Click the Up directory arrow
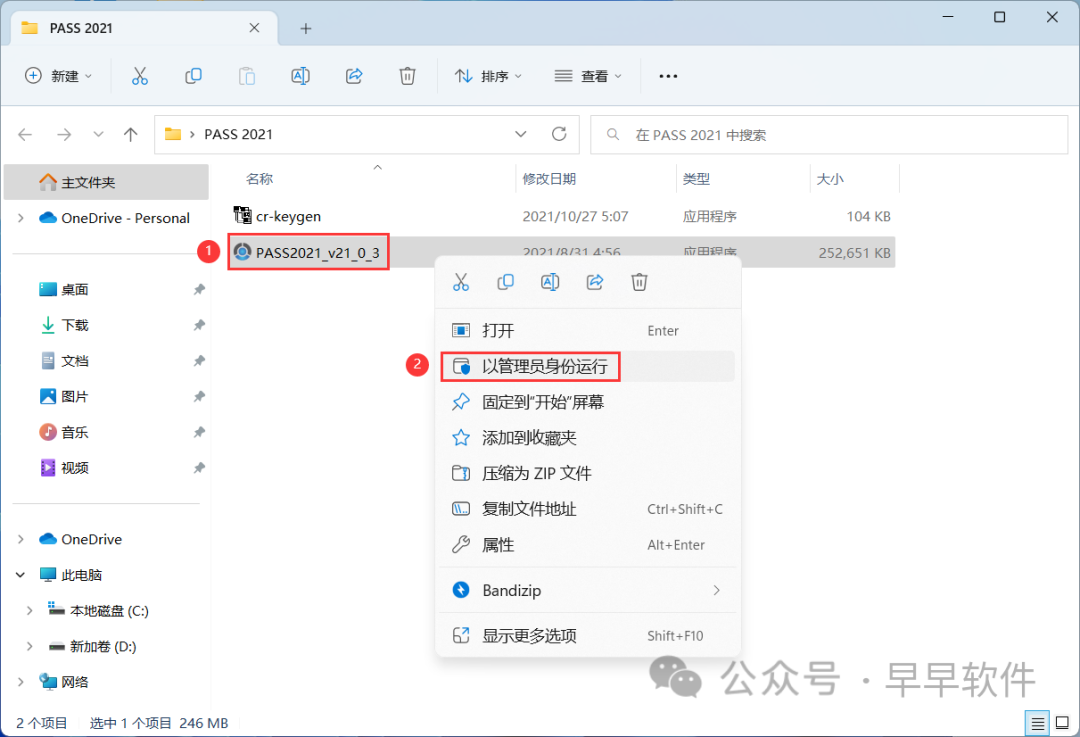 point(130,134)
